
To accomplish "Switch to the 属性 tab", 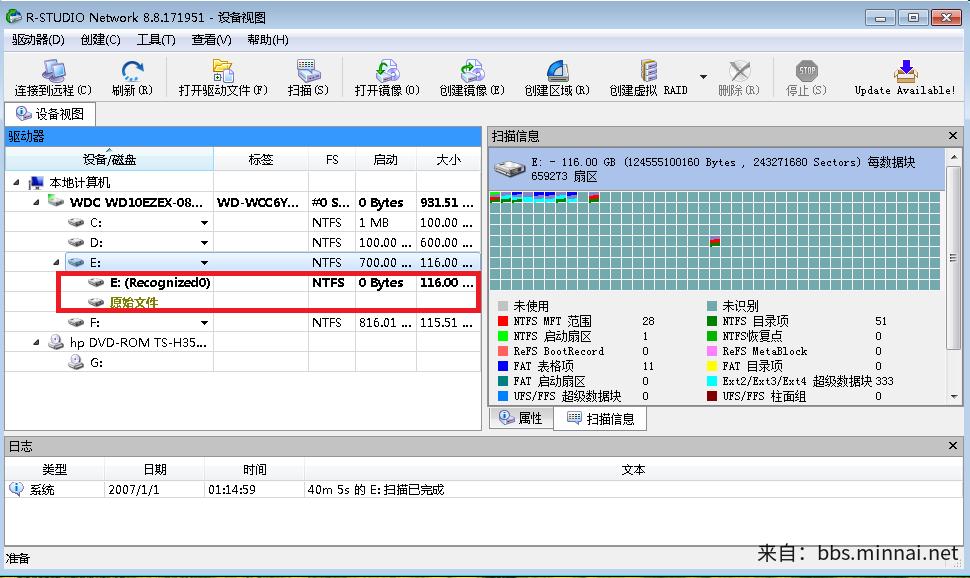I will point(520,419).
